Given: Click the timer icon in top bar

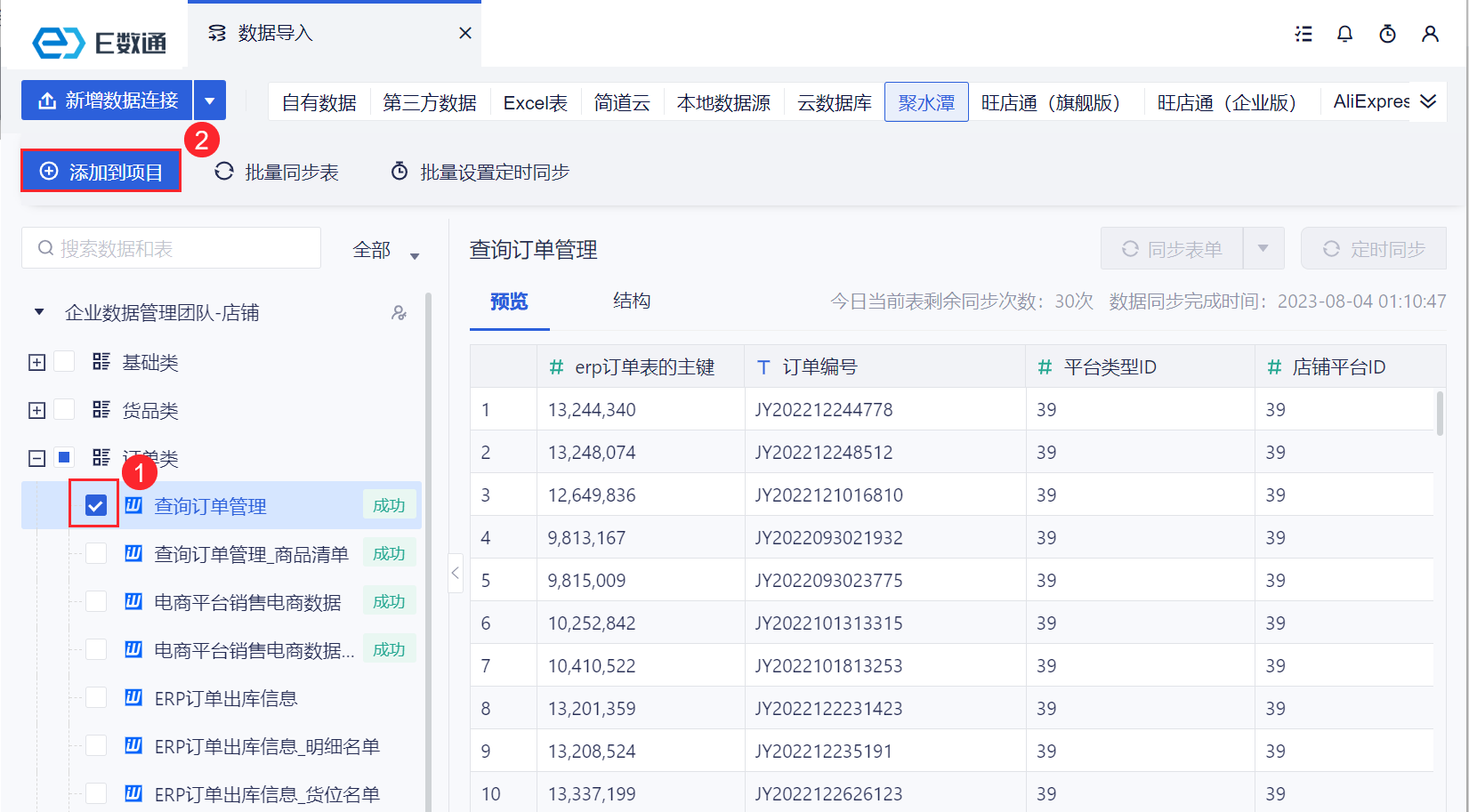Looking at the screenshot, I should (x=1387, y=34).
